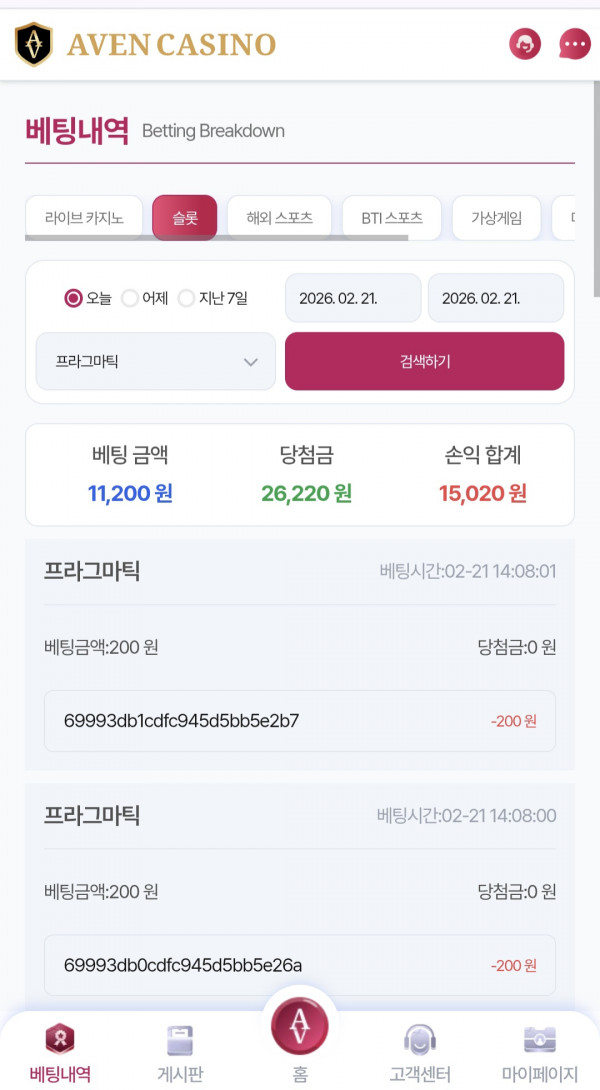This screenshot has height=1090, width=600.
Task: Open the chat message bubble icon in header
Action: [x=573, y=44]
